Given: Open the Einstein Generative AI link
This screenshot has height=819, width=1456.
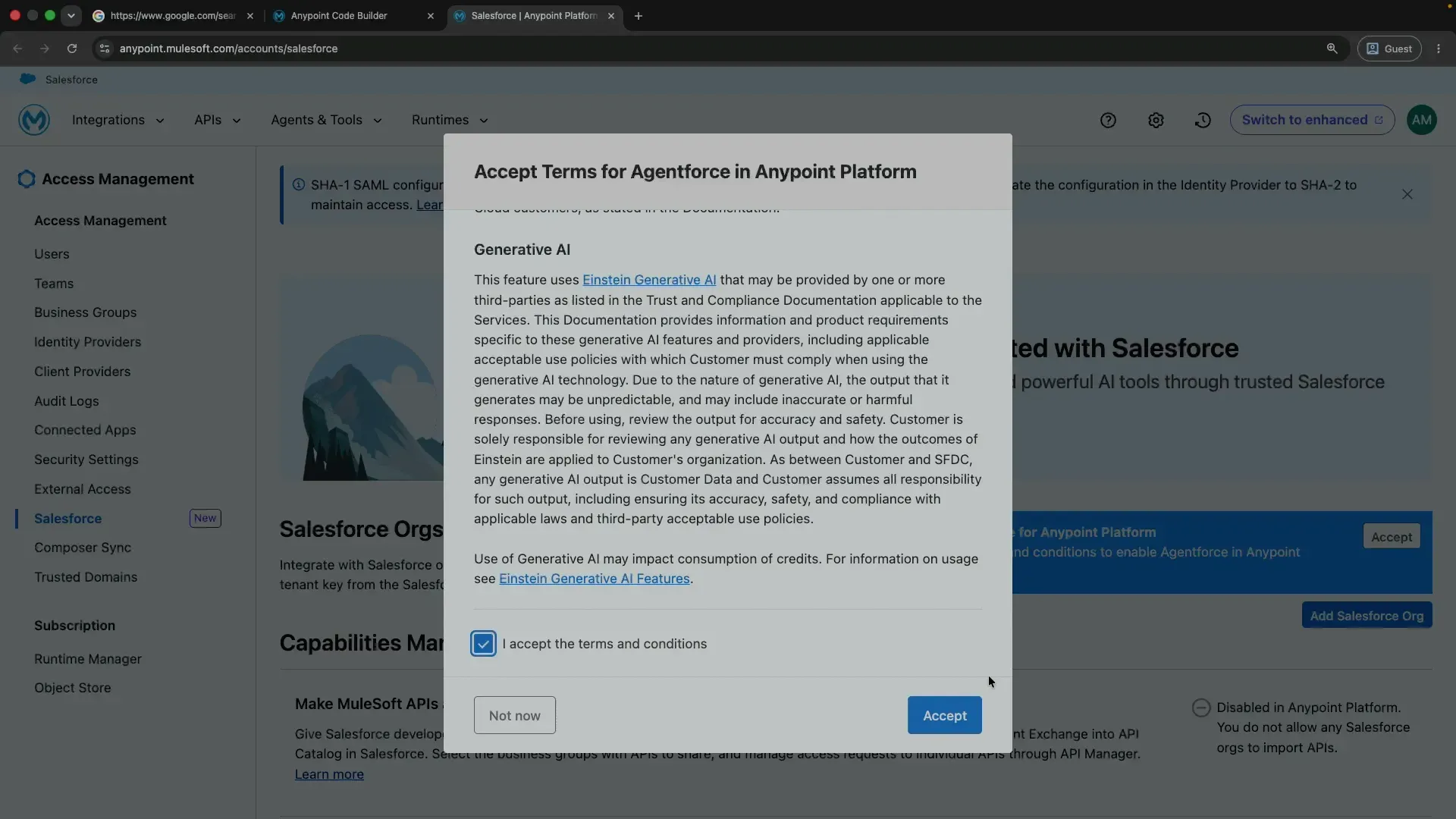Looking at the screenshot, I should (x=649, y=280).
